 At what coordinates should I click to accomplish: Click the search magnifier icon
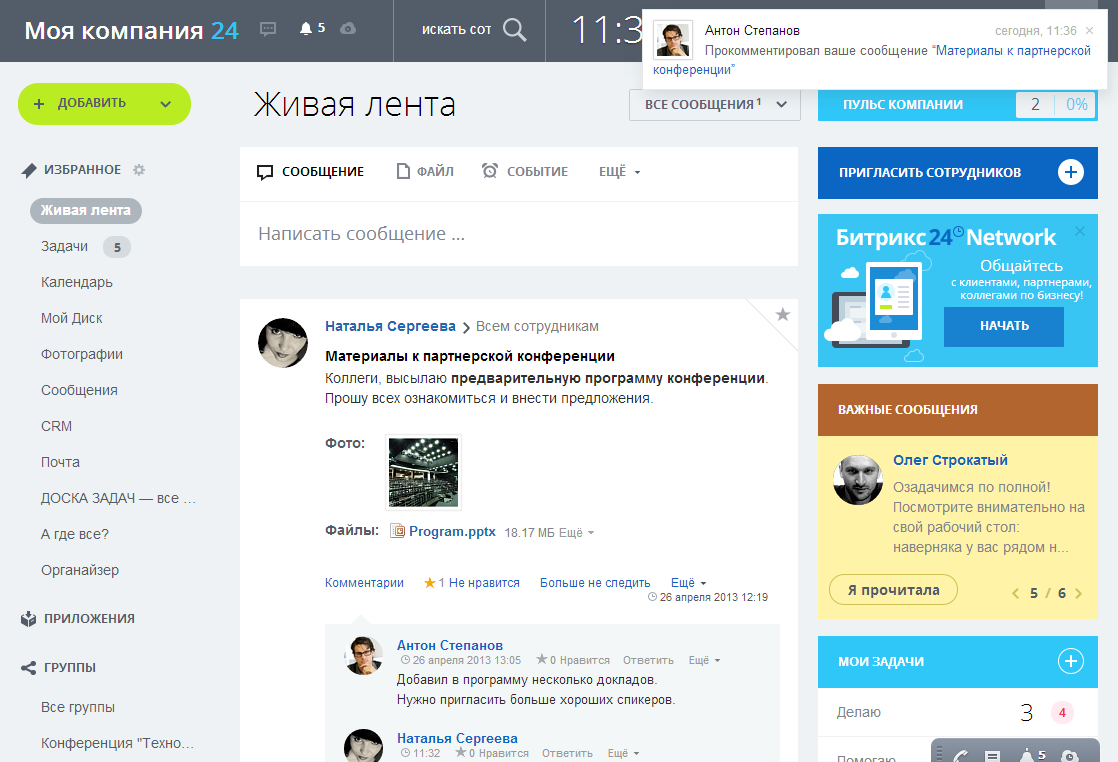point(514,29)
